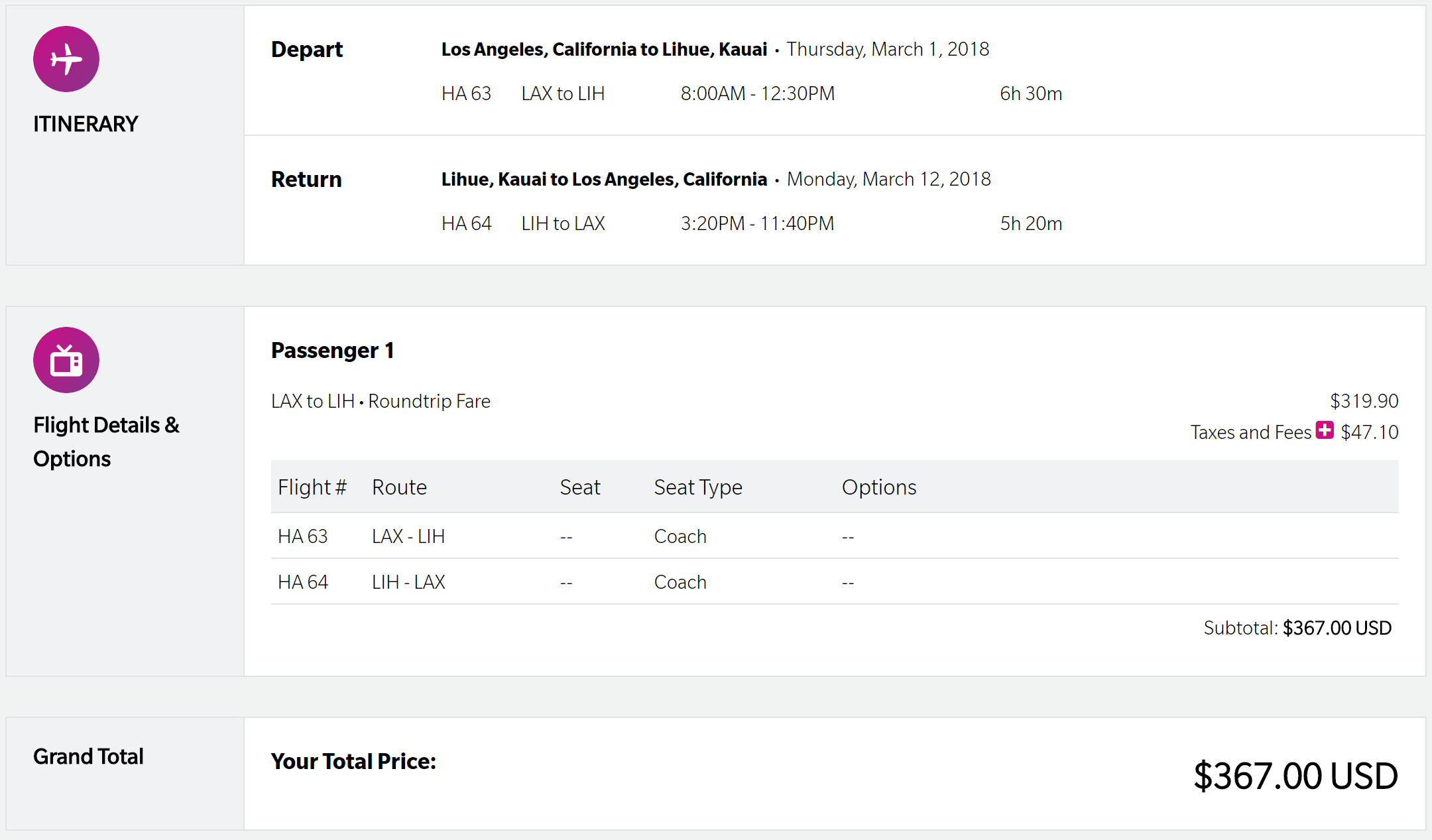
Task: Click the airplane itinerary icon
Action: coord(66,59)
